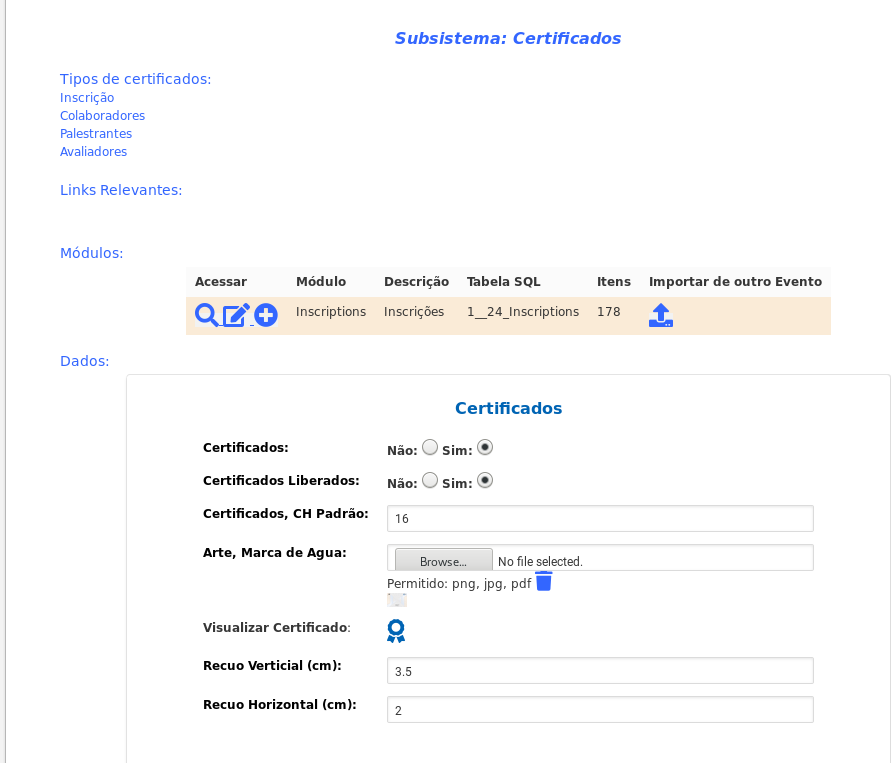The height and width of the screenshot is (763, 891).
Task: Click the 'Módulo' column header
Action: (321, 282)
